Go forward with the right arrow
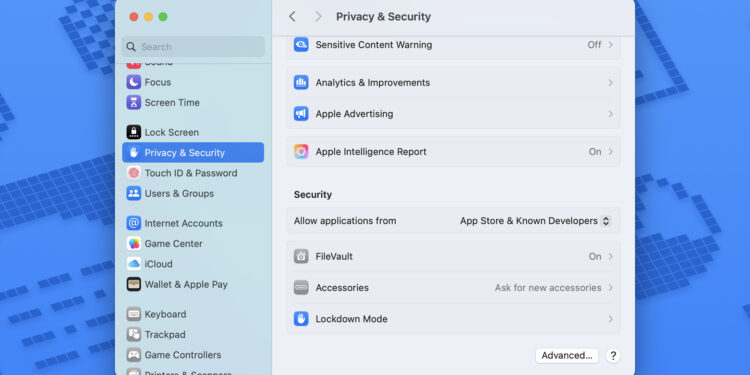The image size is (750, 375). [x=318, y=17]
